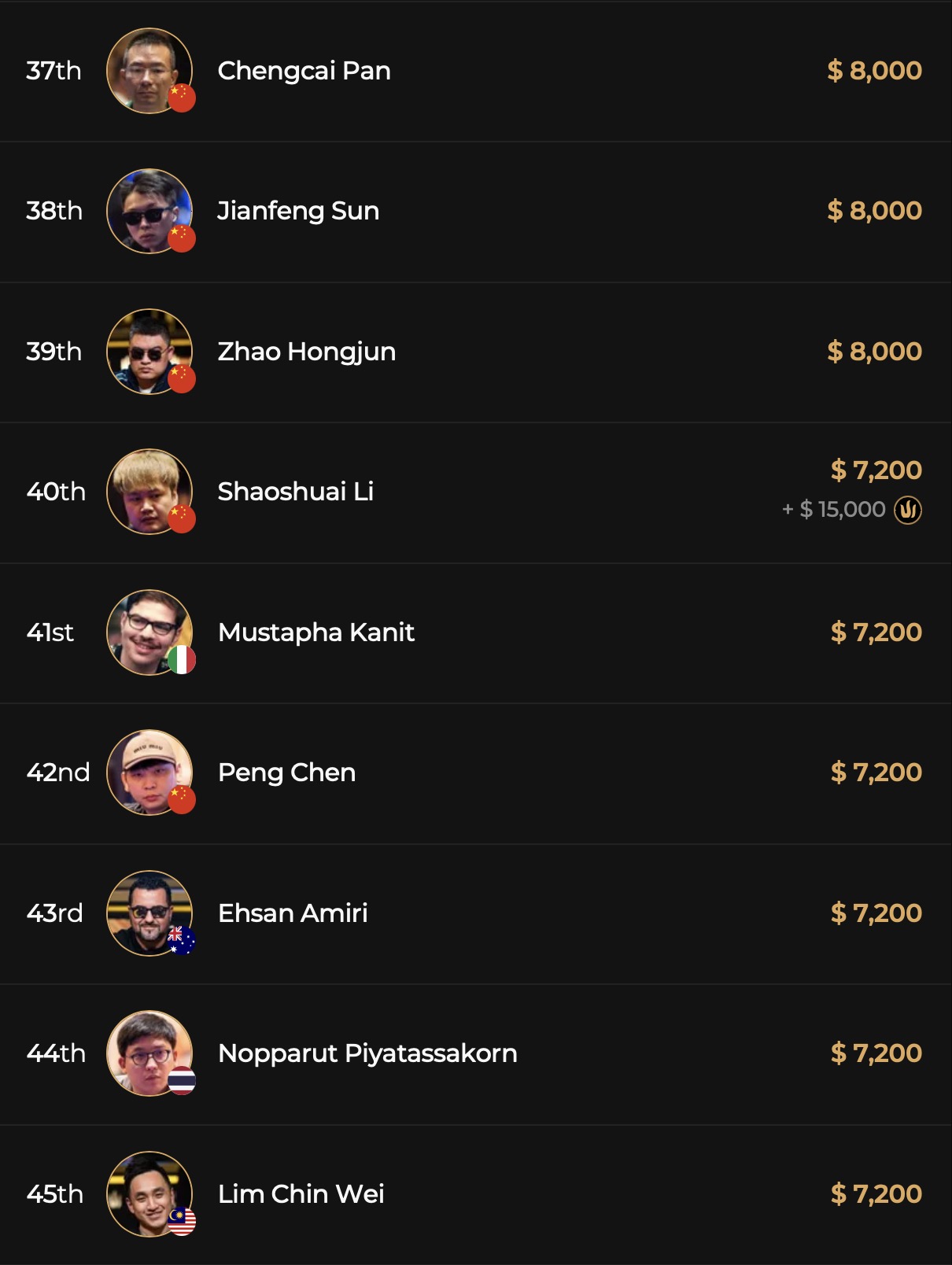Click Malaysia flag badge on Lim Chin Wei's avatar
Viewport: 952px width, 1265px height.
tap(182, 1221)
